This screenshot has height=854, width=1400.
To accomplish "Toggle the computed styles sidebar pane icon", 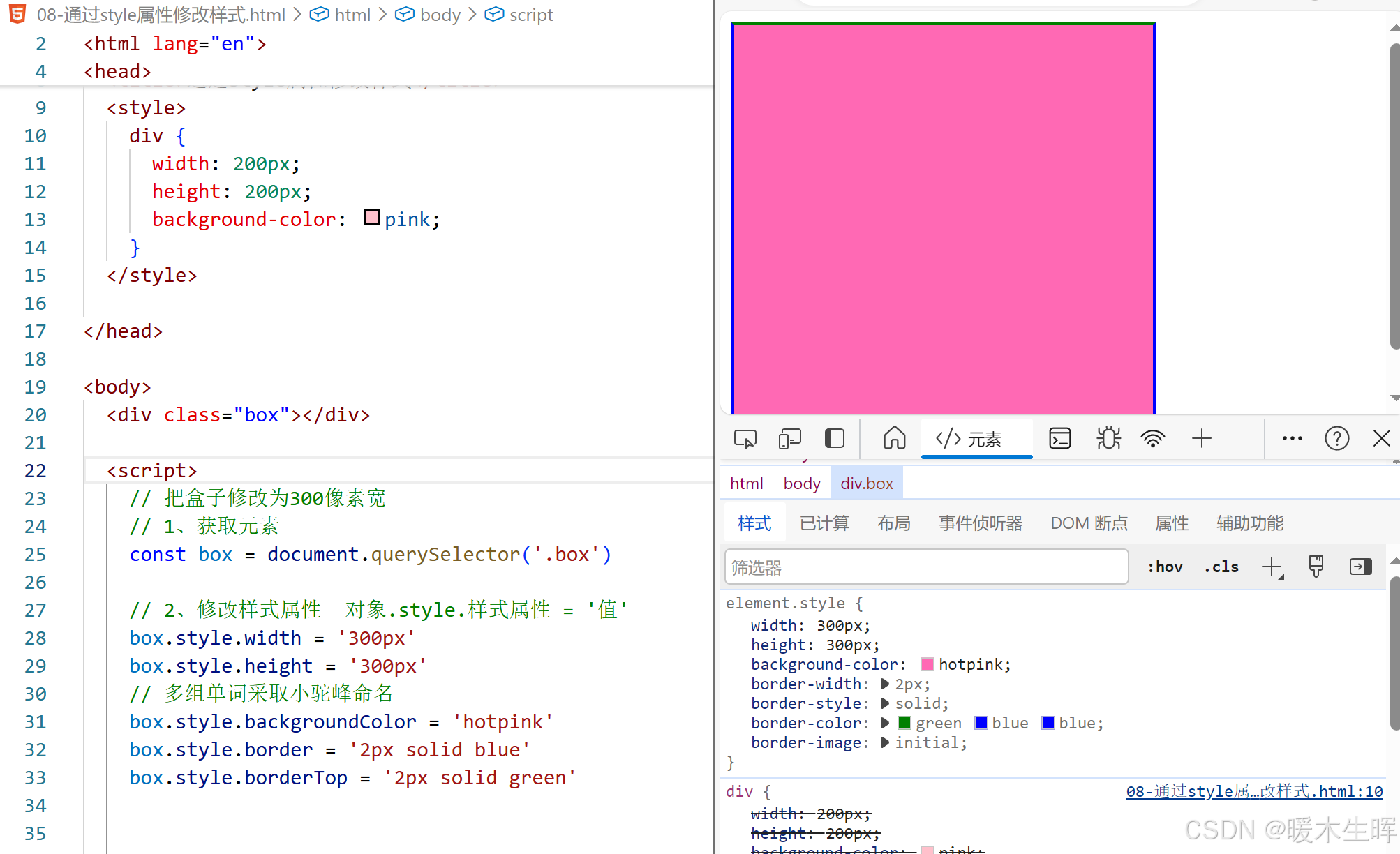I will (1360, 567).
